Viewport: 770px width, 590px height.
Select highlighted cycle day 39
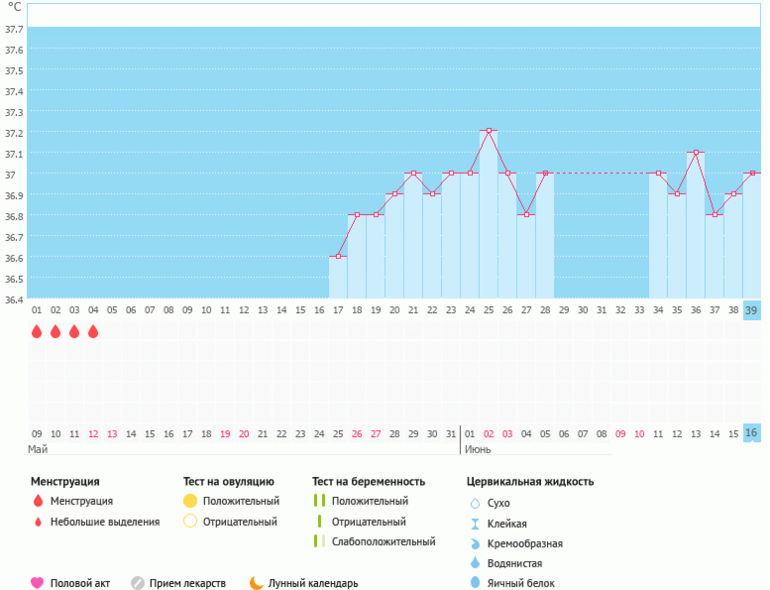pyautogui.click(x=751, y=310)
